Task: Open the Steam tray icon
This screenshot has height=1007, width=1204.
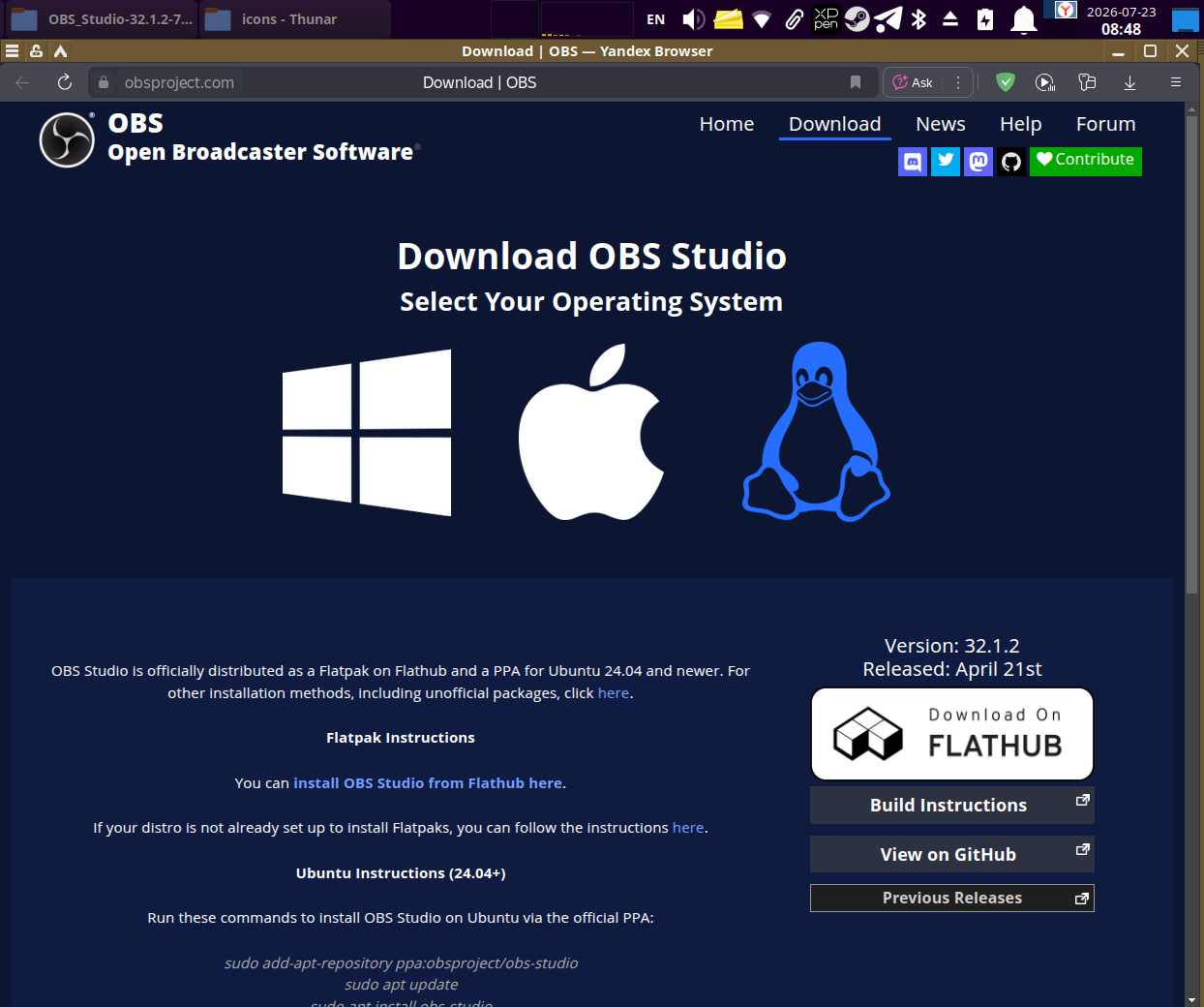Action: click(x=858, y=19)
